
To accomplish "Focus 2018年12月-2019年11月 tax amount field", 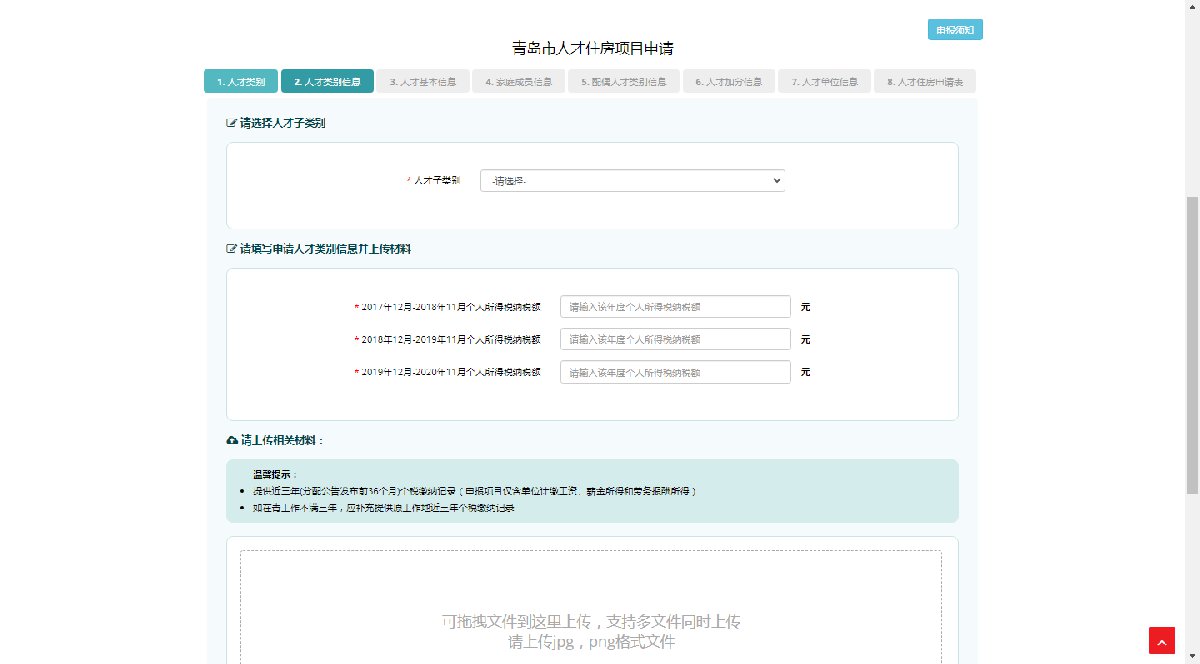I will point(675,339).
